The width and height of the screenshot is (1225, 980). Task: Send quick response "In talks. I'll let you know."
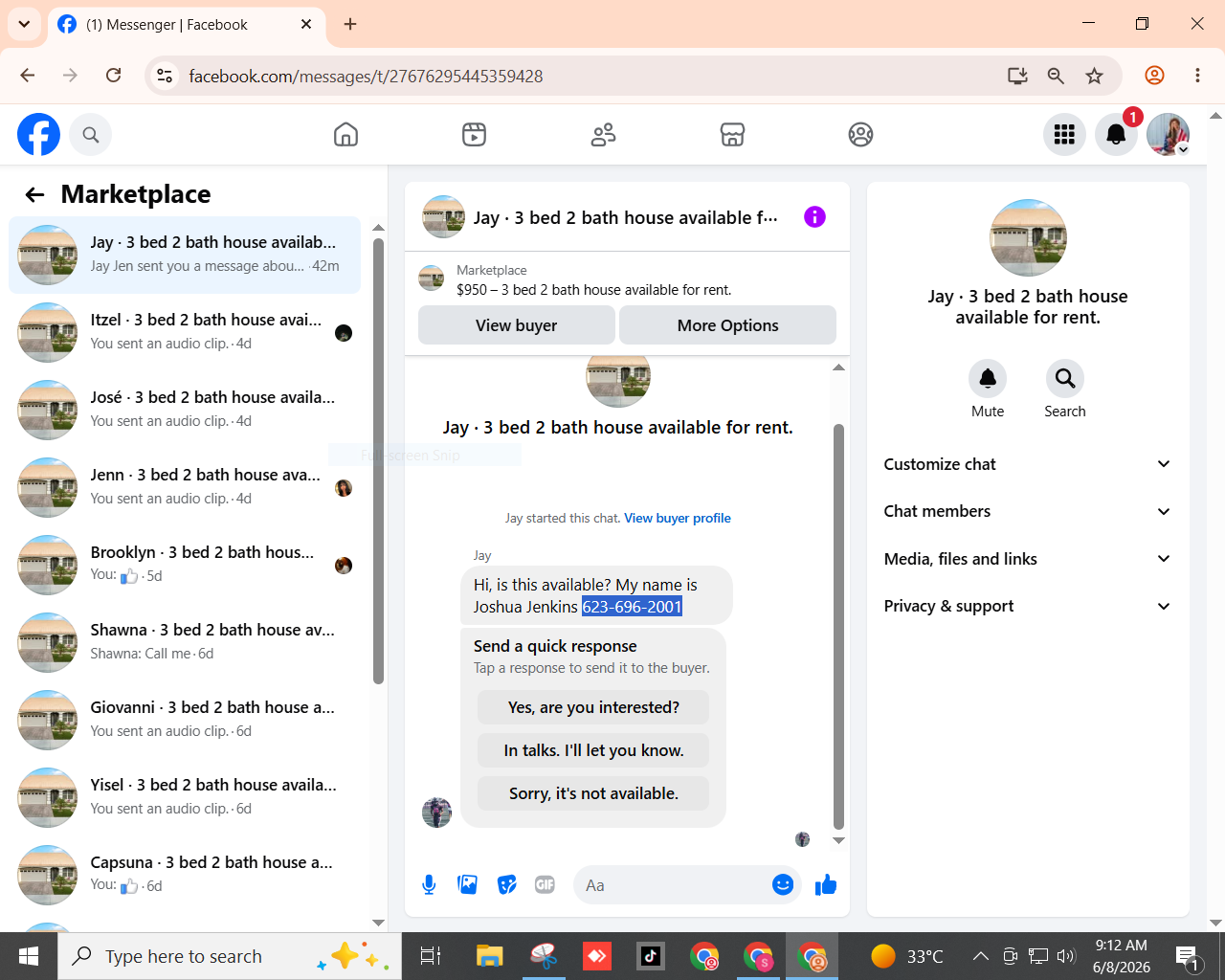pyautogui.click(x=593, y=750)
